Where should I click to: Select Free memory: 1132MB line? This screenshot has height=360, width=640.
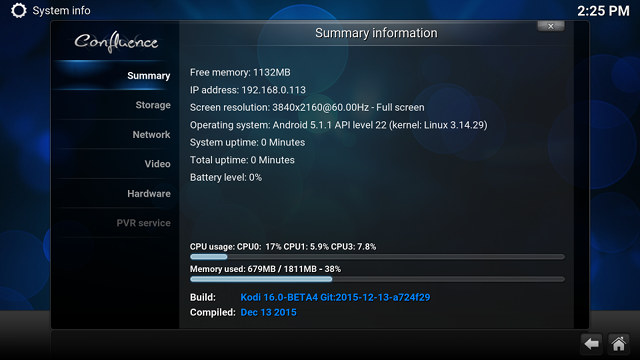click(x=240, y=73)
